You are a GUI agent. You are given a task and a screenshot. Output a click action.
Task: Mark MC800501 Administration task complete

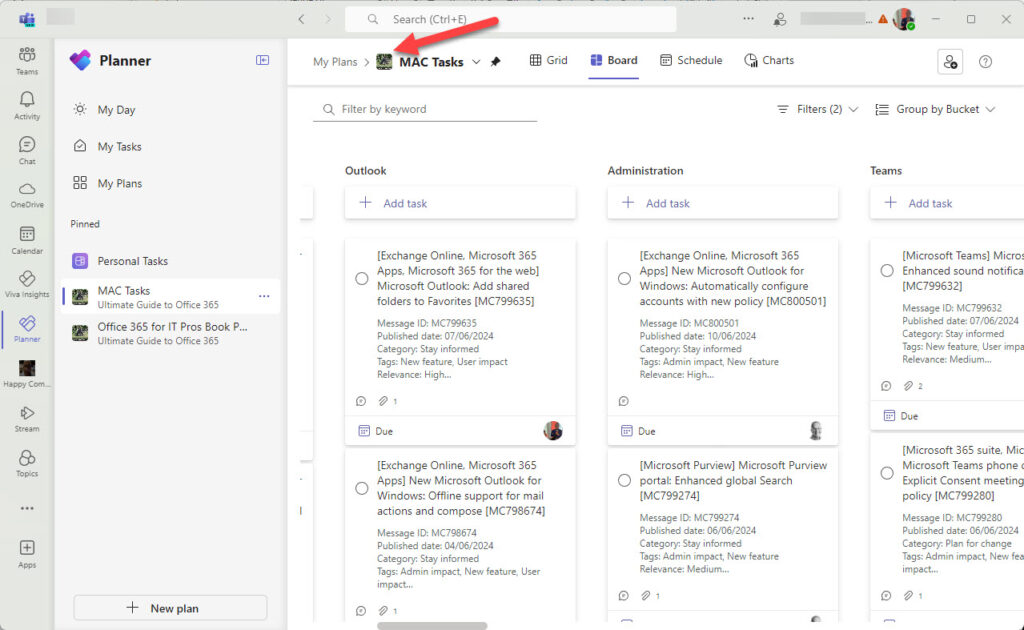(624, 279)
